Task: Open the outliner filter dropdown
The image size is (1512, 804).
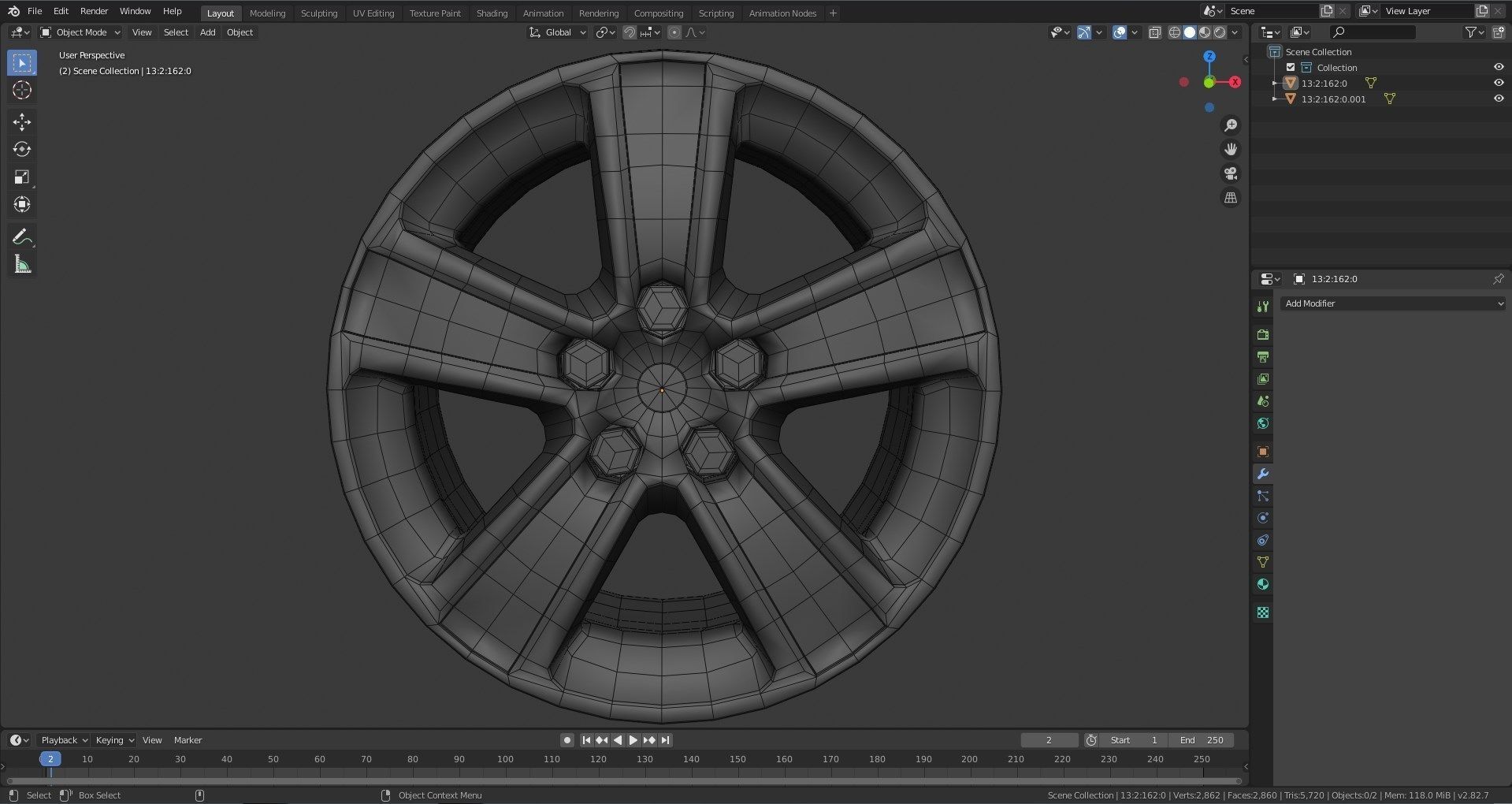Action: [1474, 32]
